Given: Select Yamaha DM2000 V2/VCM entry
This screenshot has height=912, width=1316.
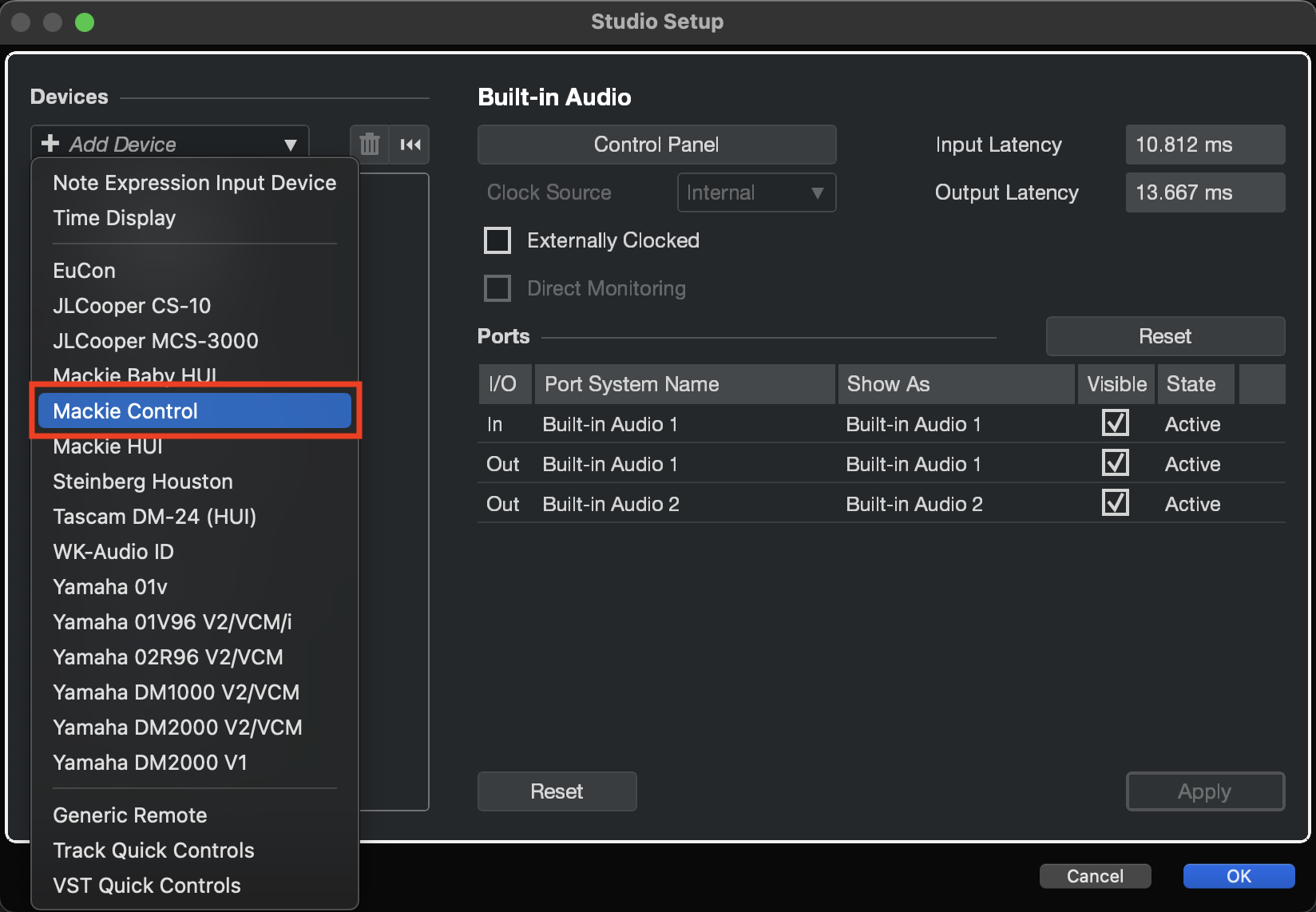Looking at the screenshot, I should pos(195,728).
